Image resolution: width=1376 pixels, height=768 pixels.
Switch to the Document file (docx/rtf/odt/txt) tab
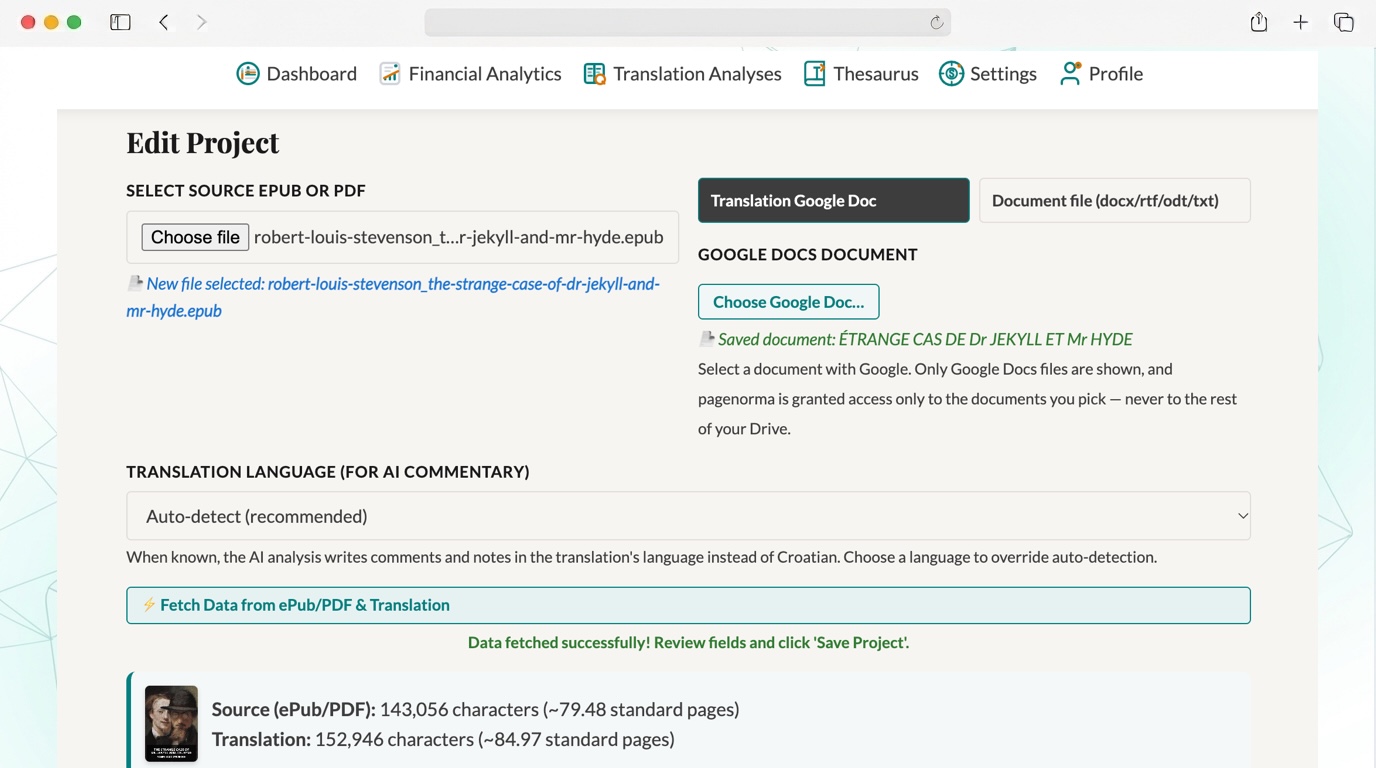coord(1115,200)
